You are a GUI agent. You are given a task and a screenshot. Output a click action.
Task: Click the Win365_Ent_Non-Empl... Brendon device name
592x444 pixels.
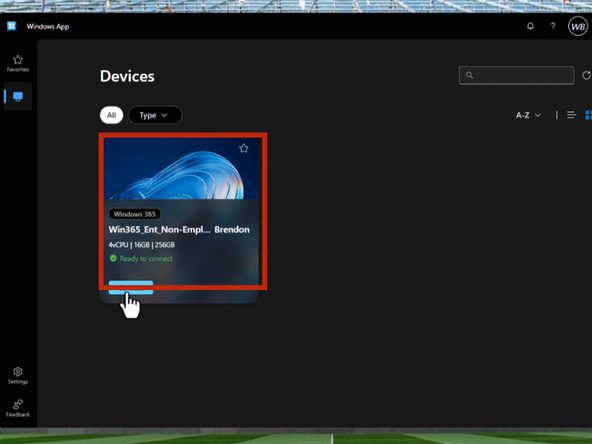coord(179,230)
